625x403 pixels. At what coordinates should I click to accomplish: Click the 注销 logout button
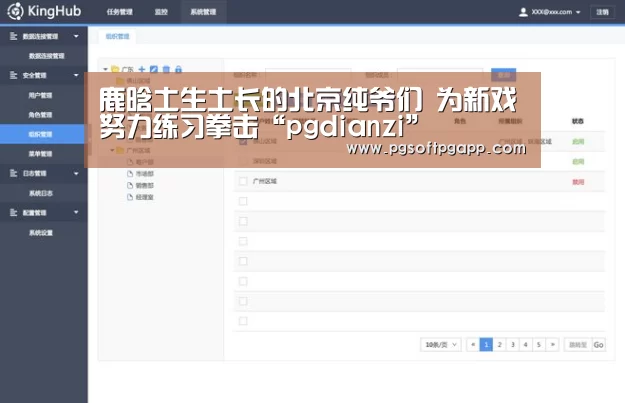pyautogui.click(x=602, y=12)
